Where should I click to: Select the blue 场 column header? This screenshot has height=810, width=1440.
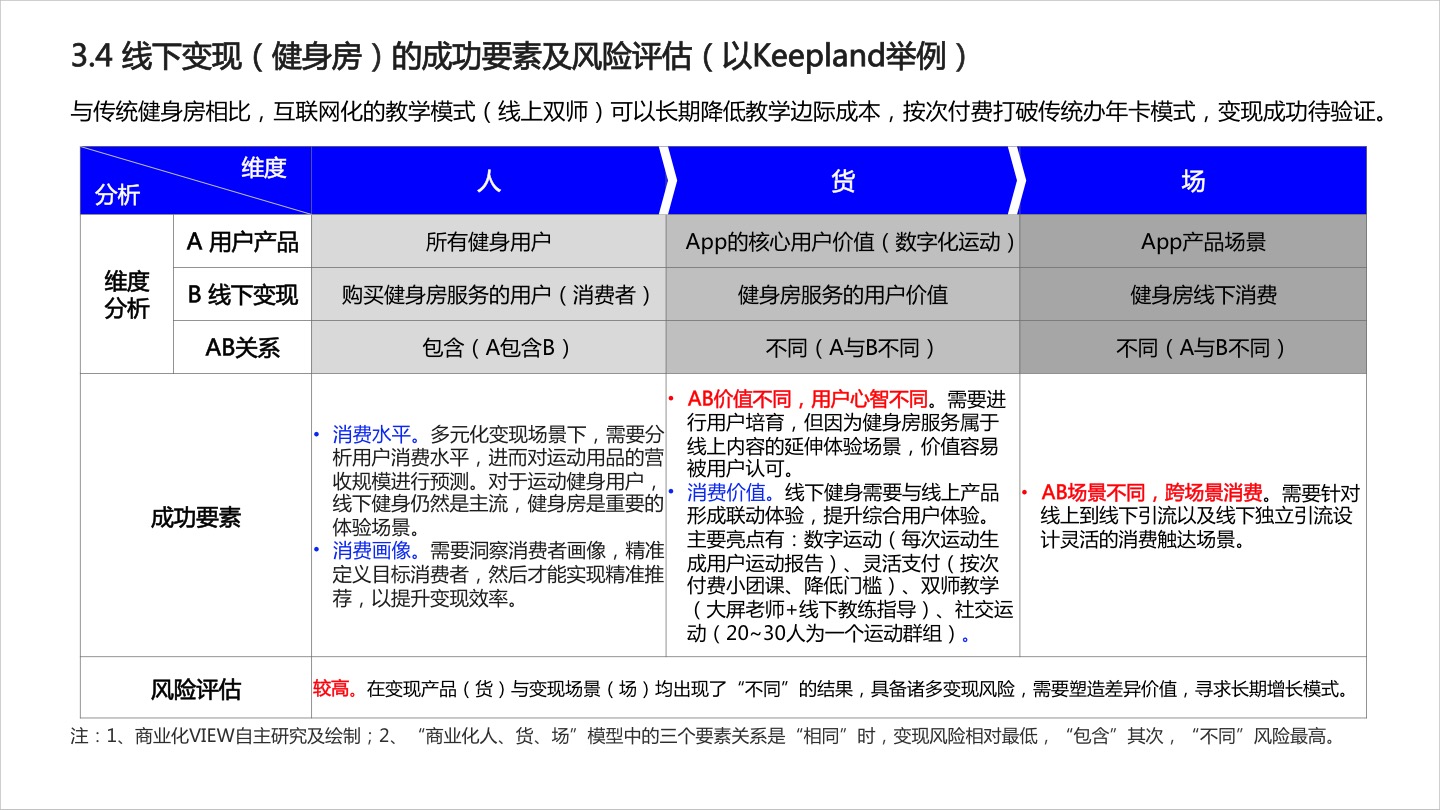tap(1193, 180)
